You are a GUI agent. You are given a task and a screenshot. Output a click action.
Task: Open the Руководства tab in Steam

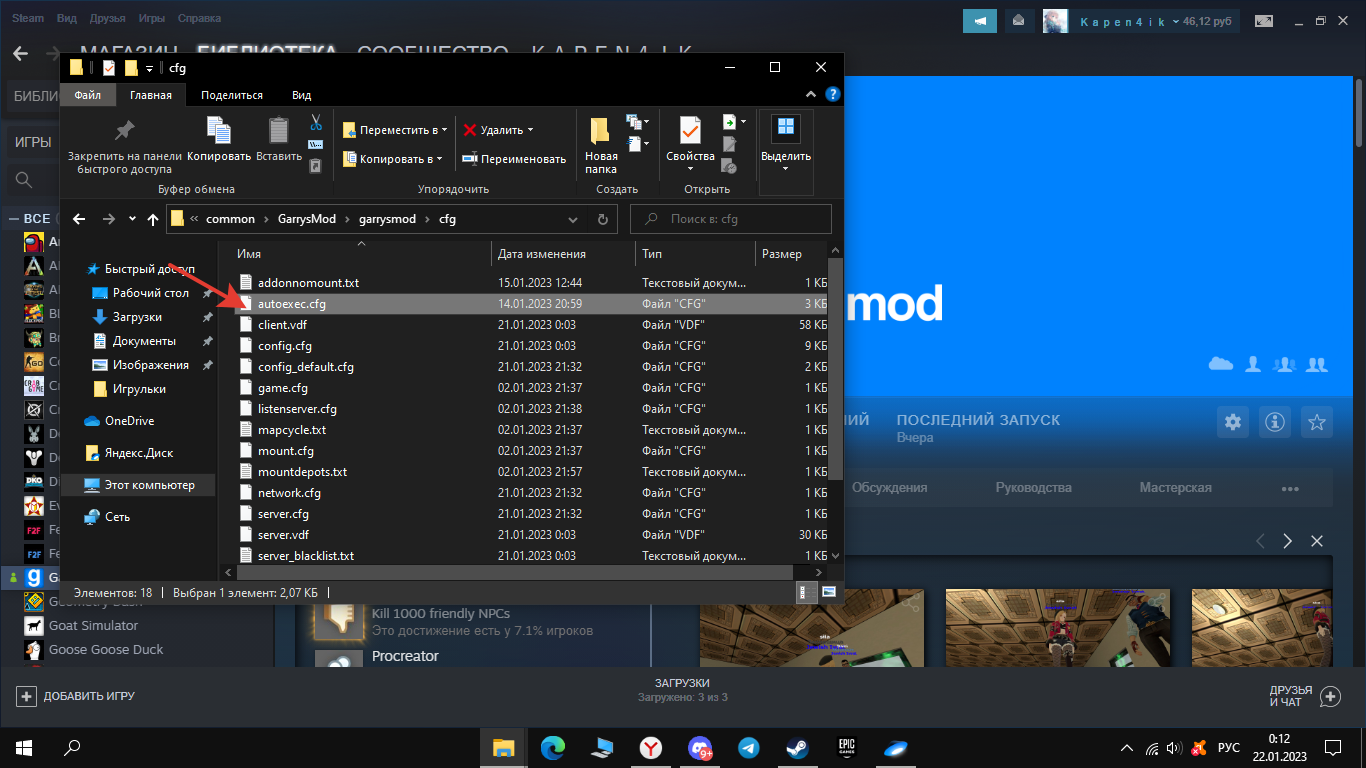1033,488
